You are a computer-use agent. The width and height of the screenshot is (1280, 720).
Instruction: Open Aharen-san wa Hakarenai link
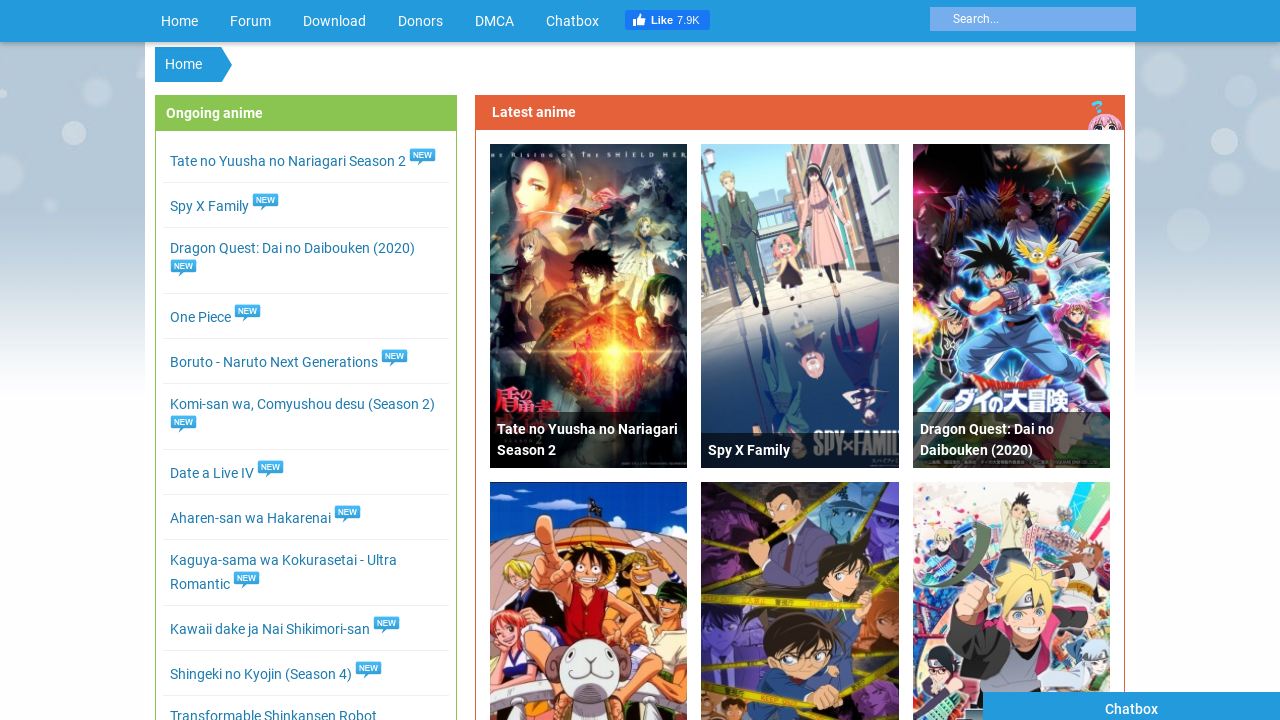point(250,518)
